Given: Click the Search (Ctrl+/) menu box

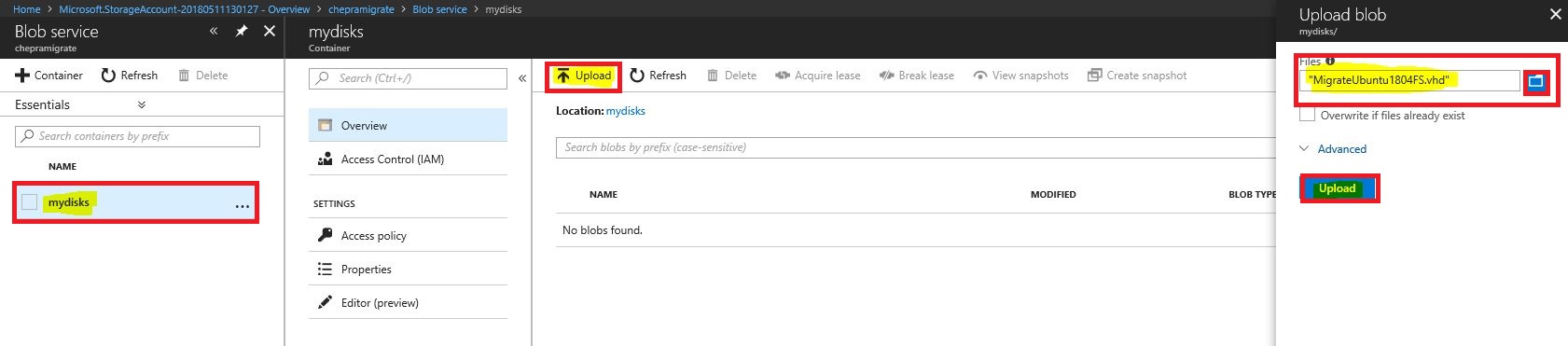Looking at the screenshot, I should click(x=408, y=78).
